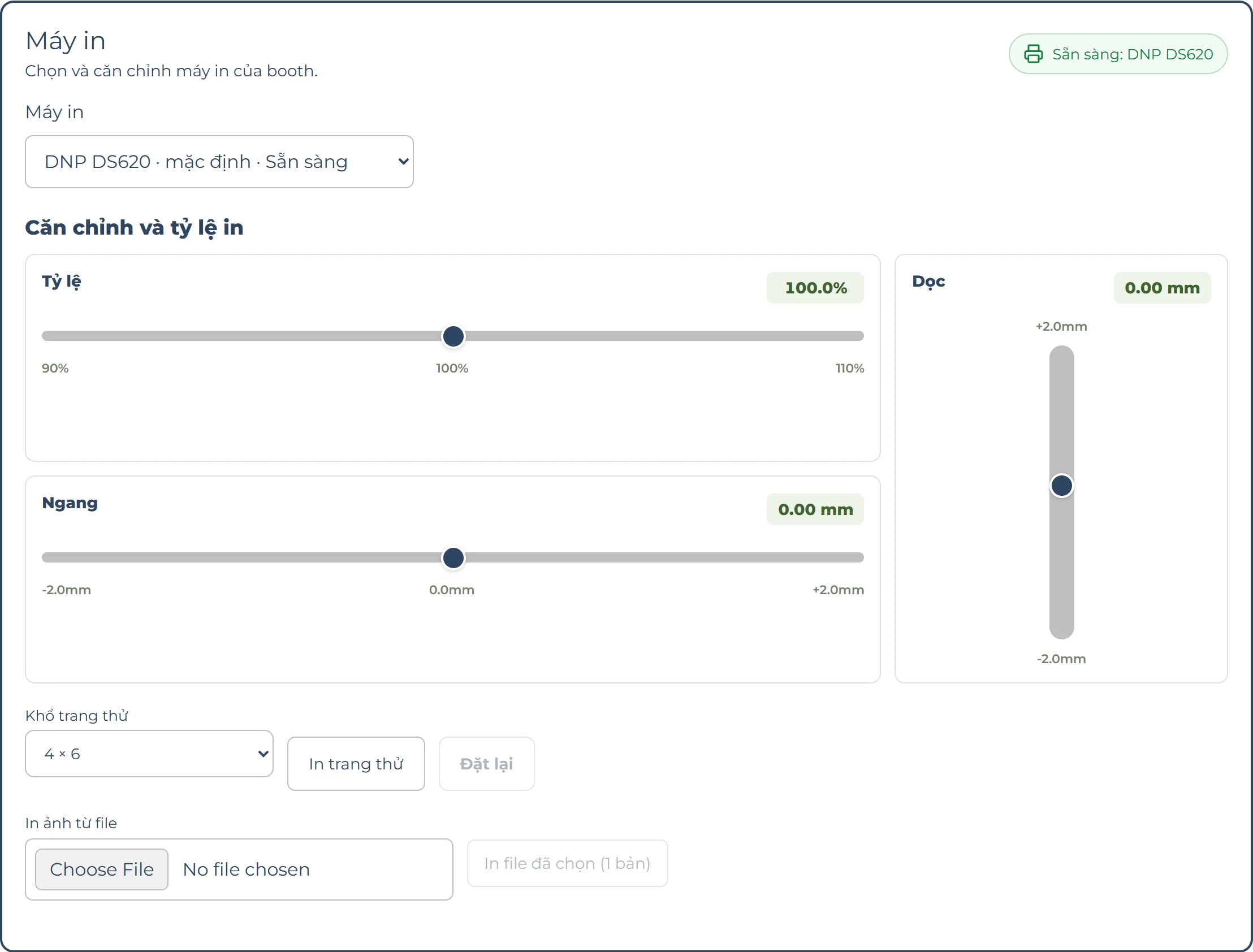1253x952 pixels.
Task: Click the +2.0mm label under Ngang slider
Action: (x=838, y=590)
